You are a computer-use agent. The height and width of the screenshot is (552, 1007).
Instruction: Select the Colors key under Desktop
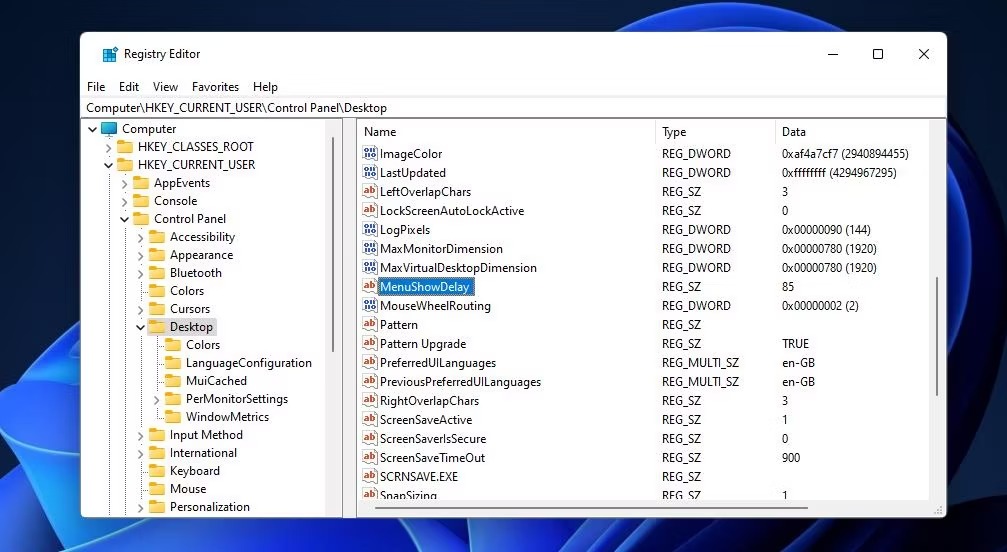point(202,345)
